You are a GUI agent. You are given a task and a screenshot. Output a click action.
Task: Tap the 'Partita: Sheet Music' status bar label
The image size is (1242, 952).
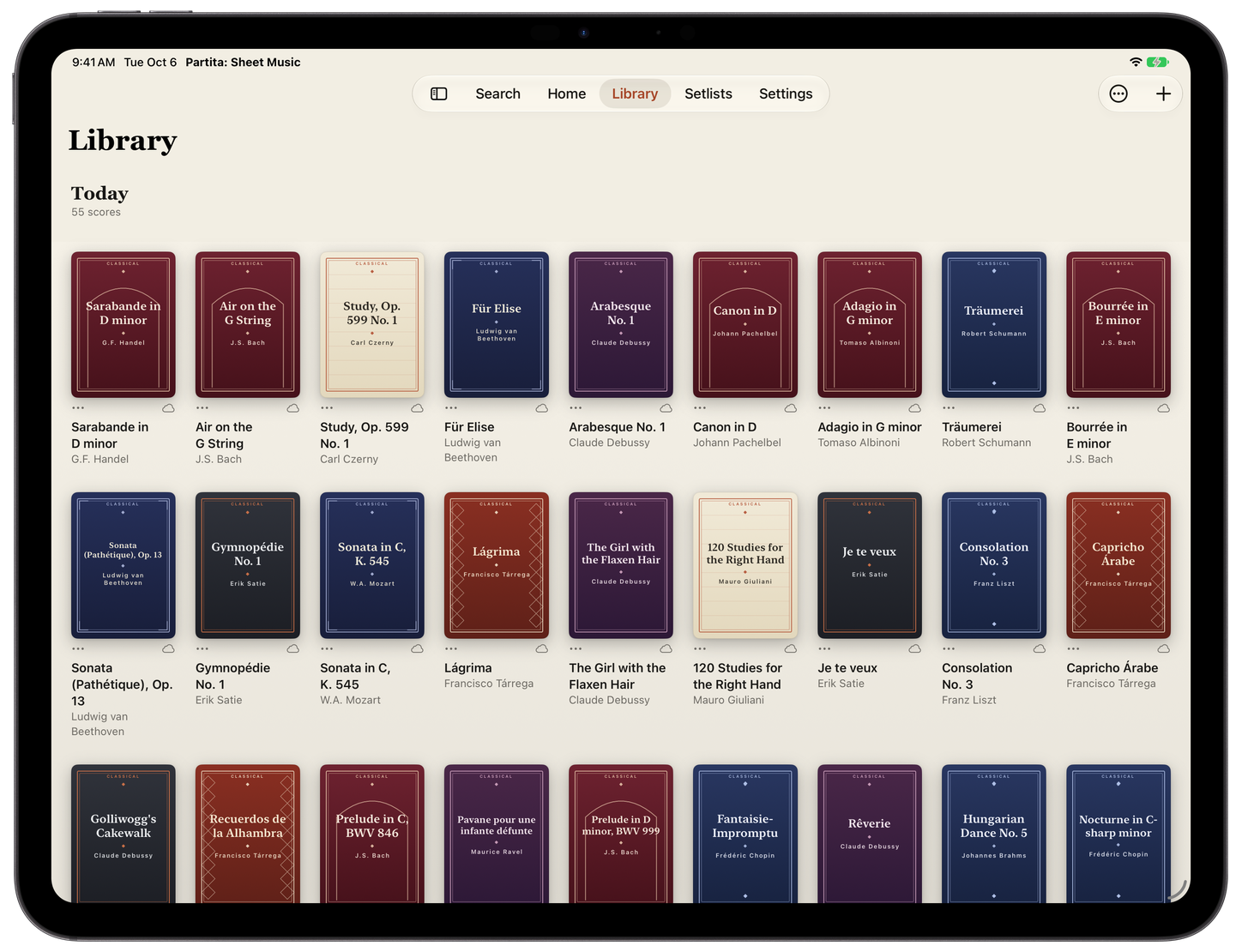pos(243,62)
